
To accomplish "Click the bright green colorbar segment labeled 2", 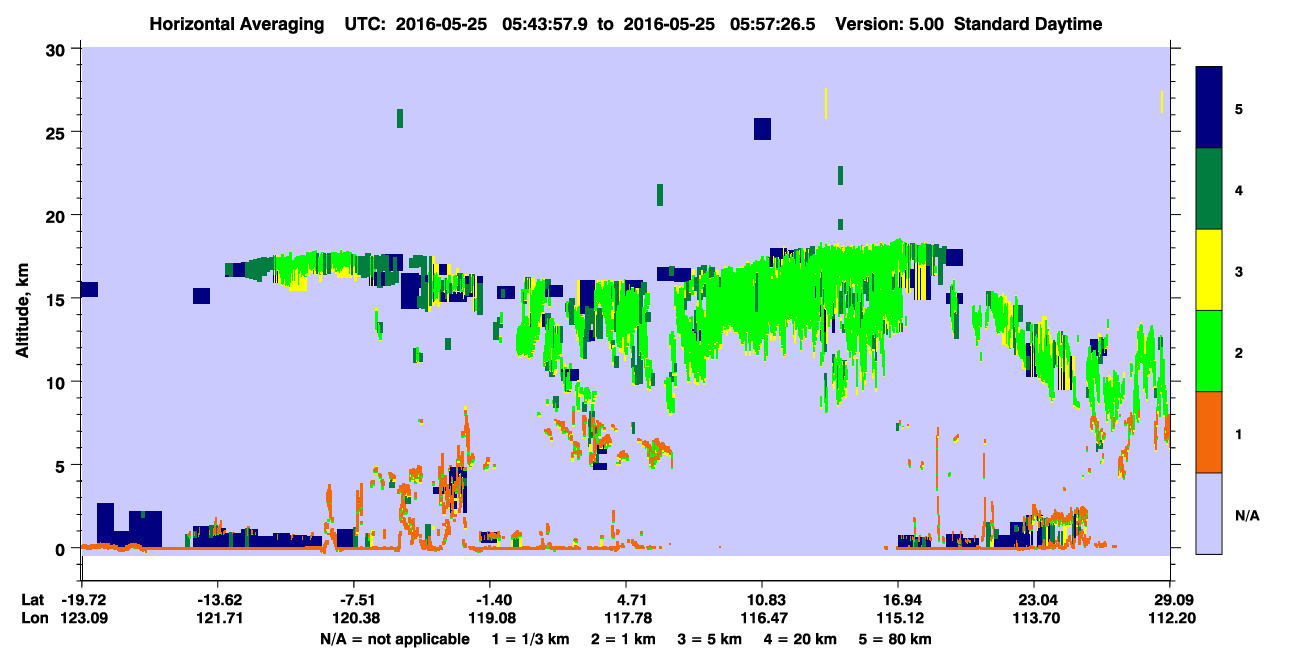I will pos(1209,351).
